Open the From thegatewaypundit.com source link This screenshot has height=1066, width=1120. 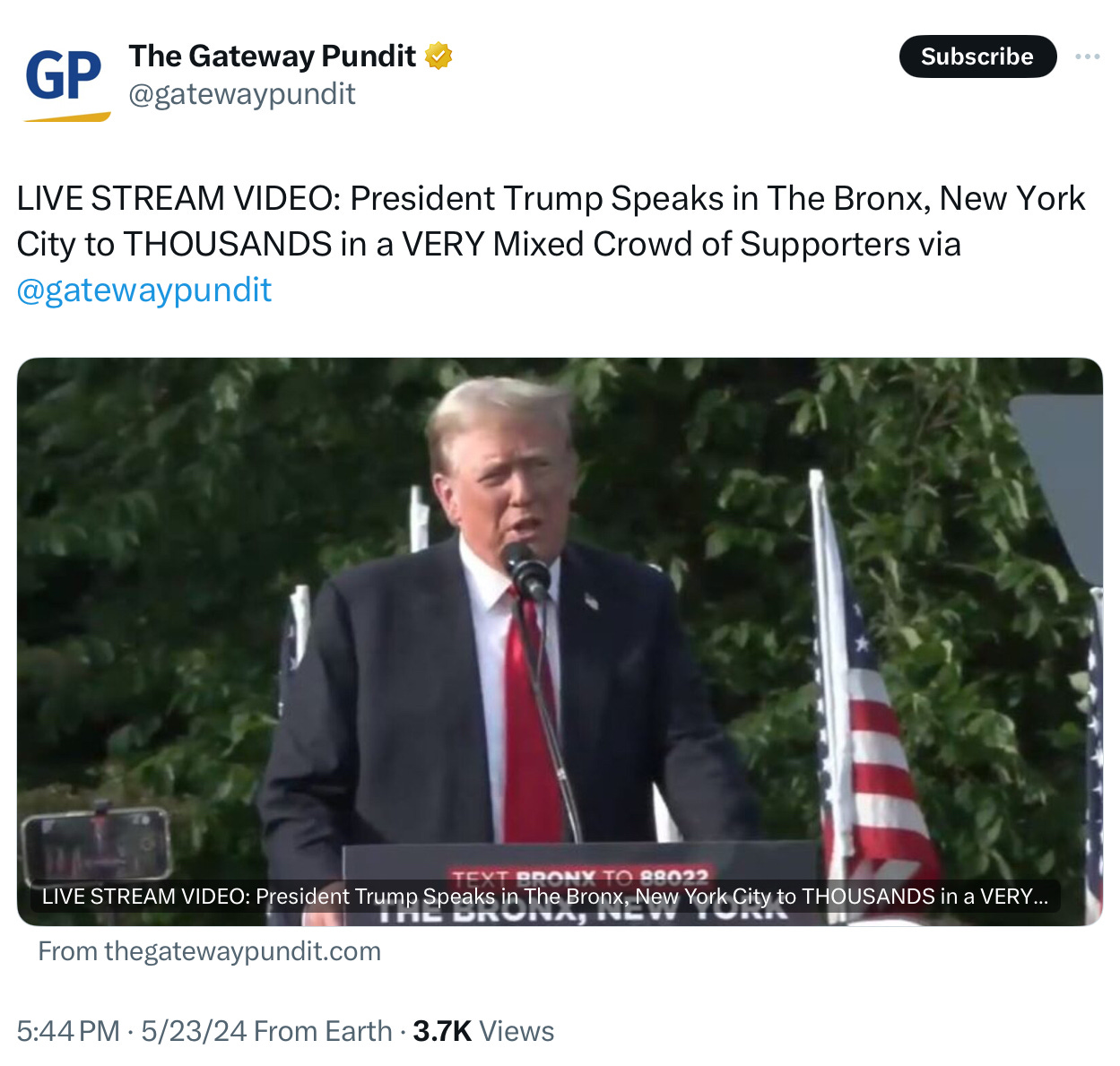click(x=209, y=951)
